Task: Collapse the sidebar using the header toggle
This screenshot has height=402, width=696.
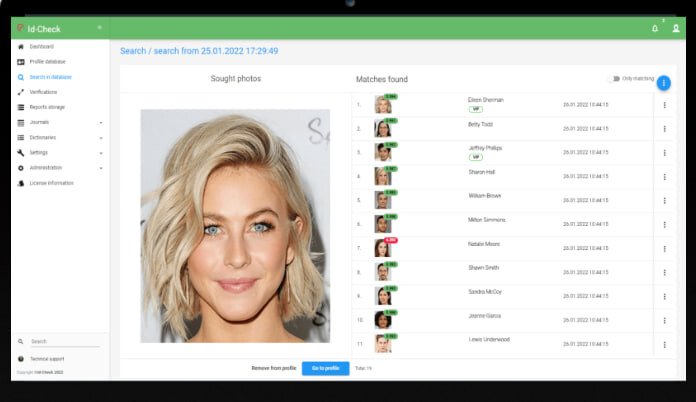Action: [x=99, y=27]
